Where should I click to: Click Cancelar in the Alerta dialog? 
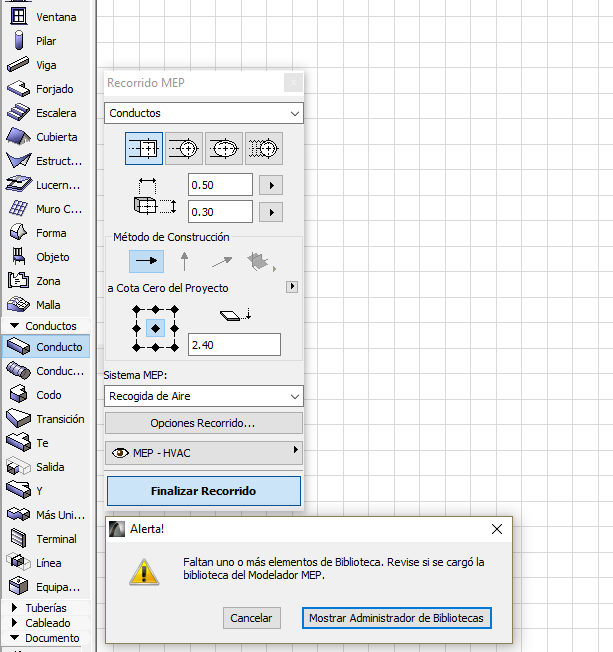[x=252, y=618]
